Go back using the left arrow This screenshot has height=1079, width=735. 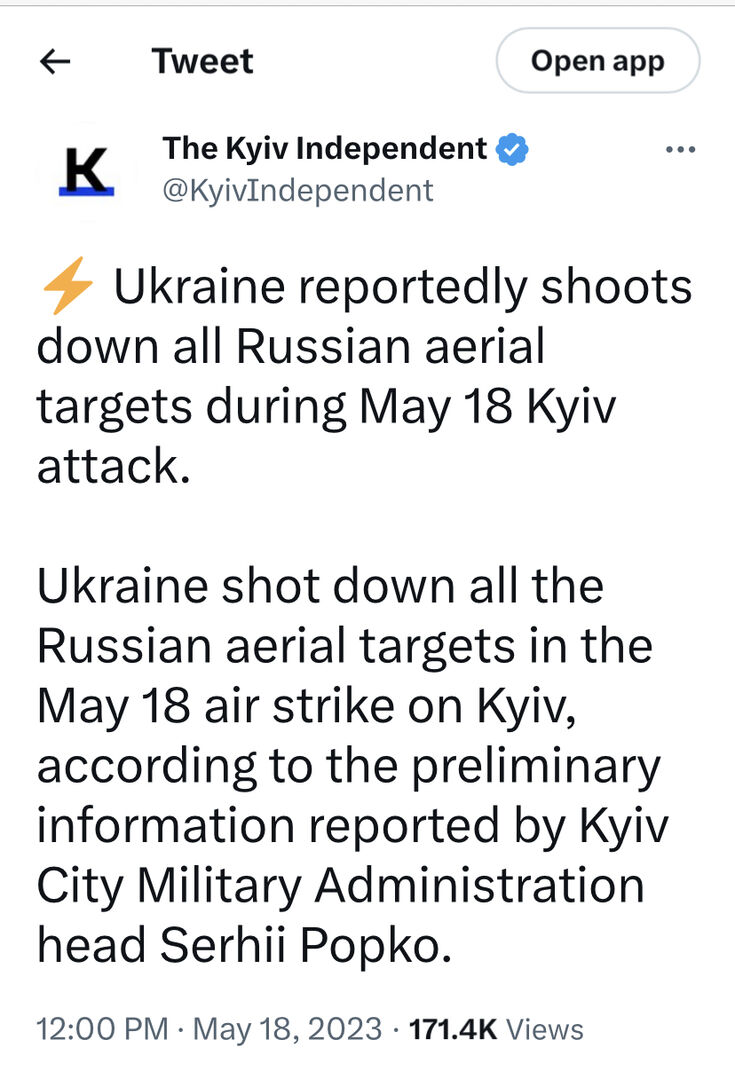pos(55,61)
